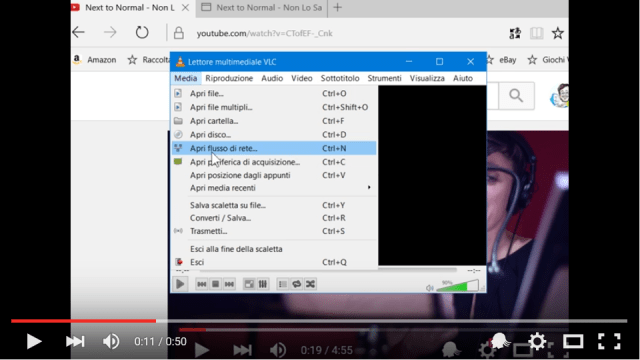Screen dimensions: 640x360
Task: Click the VLC cone icon in title bar
Action: (x=180, y=62)
